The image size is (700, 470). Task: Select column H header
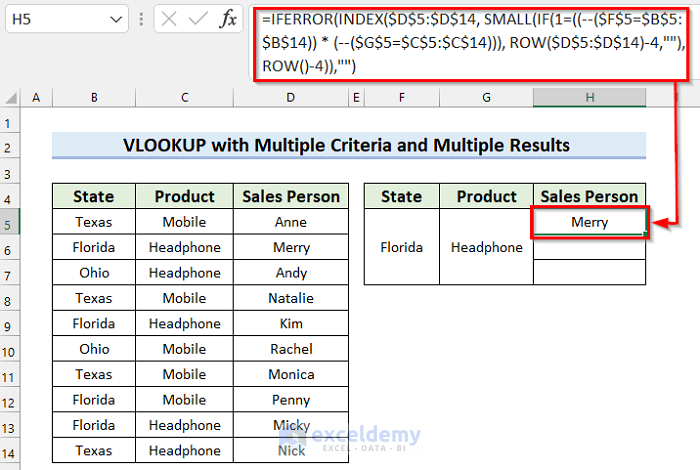pyautogui.click(x=590, y=97)
